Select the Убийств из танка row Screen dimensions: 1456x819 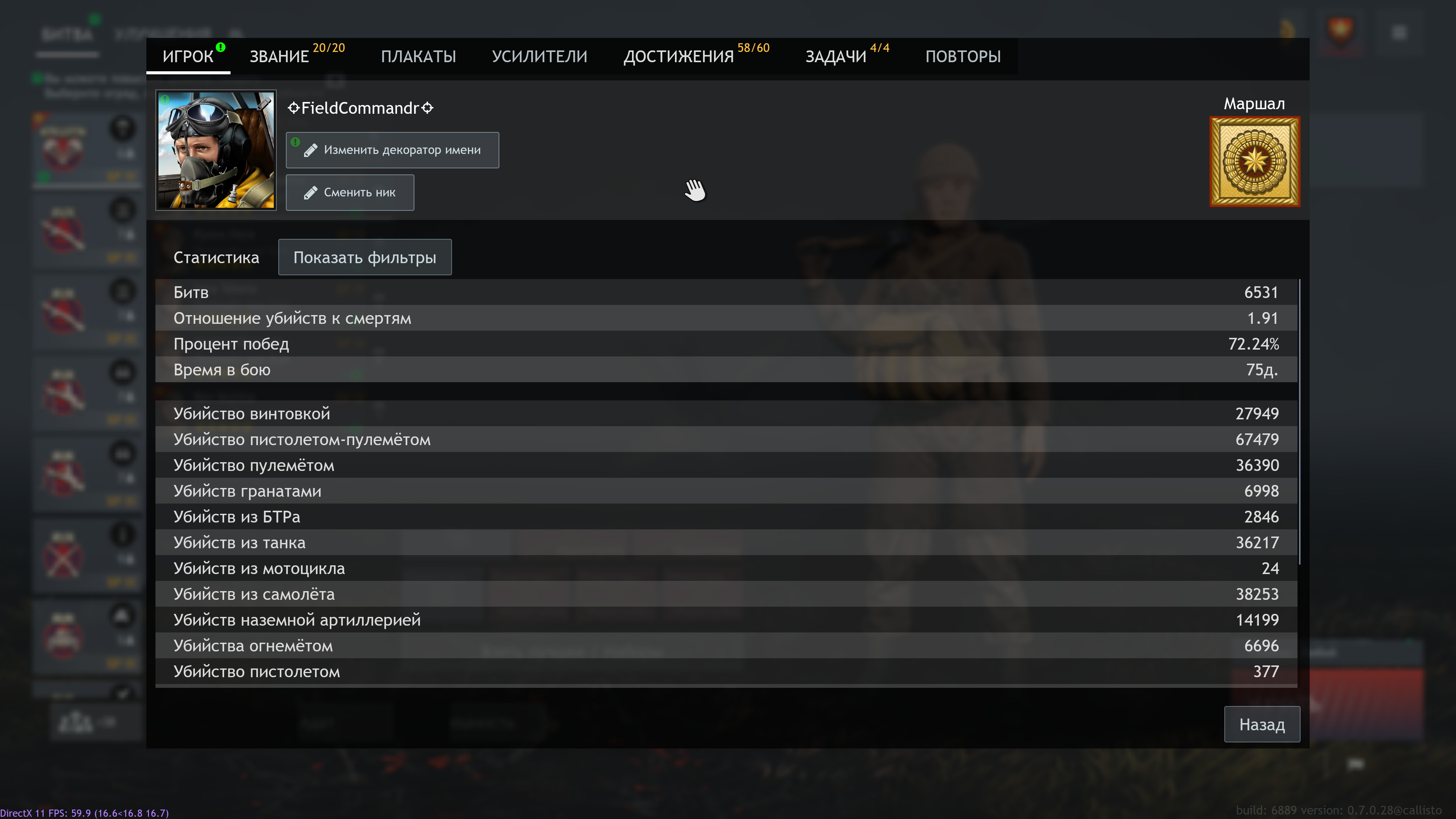pos(726,543)
